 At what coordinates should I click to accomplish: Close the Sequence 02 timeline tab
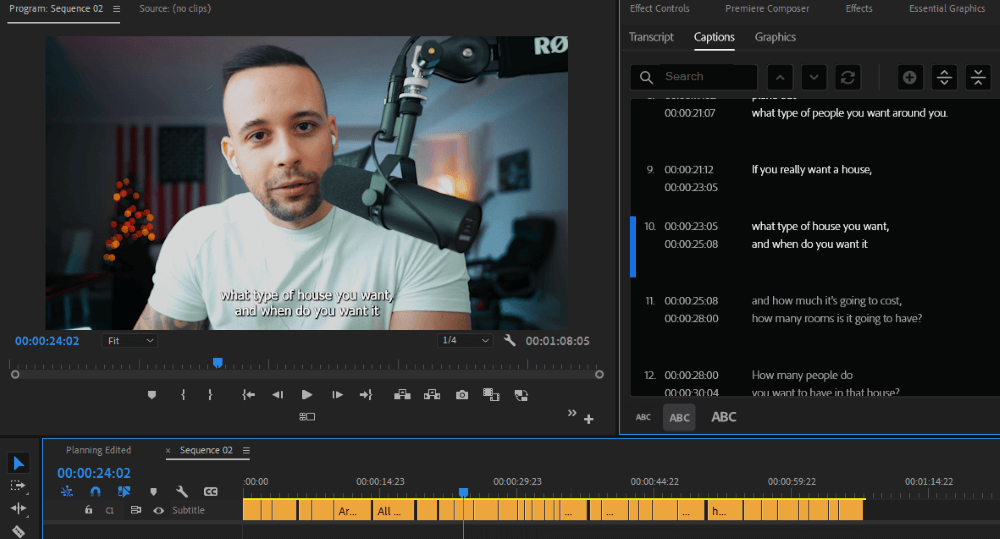click(x=168, y=451)
